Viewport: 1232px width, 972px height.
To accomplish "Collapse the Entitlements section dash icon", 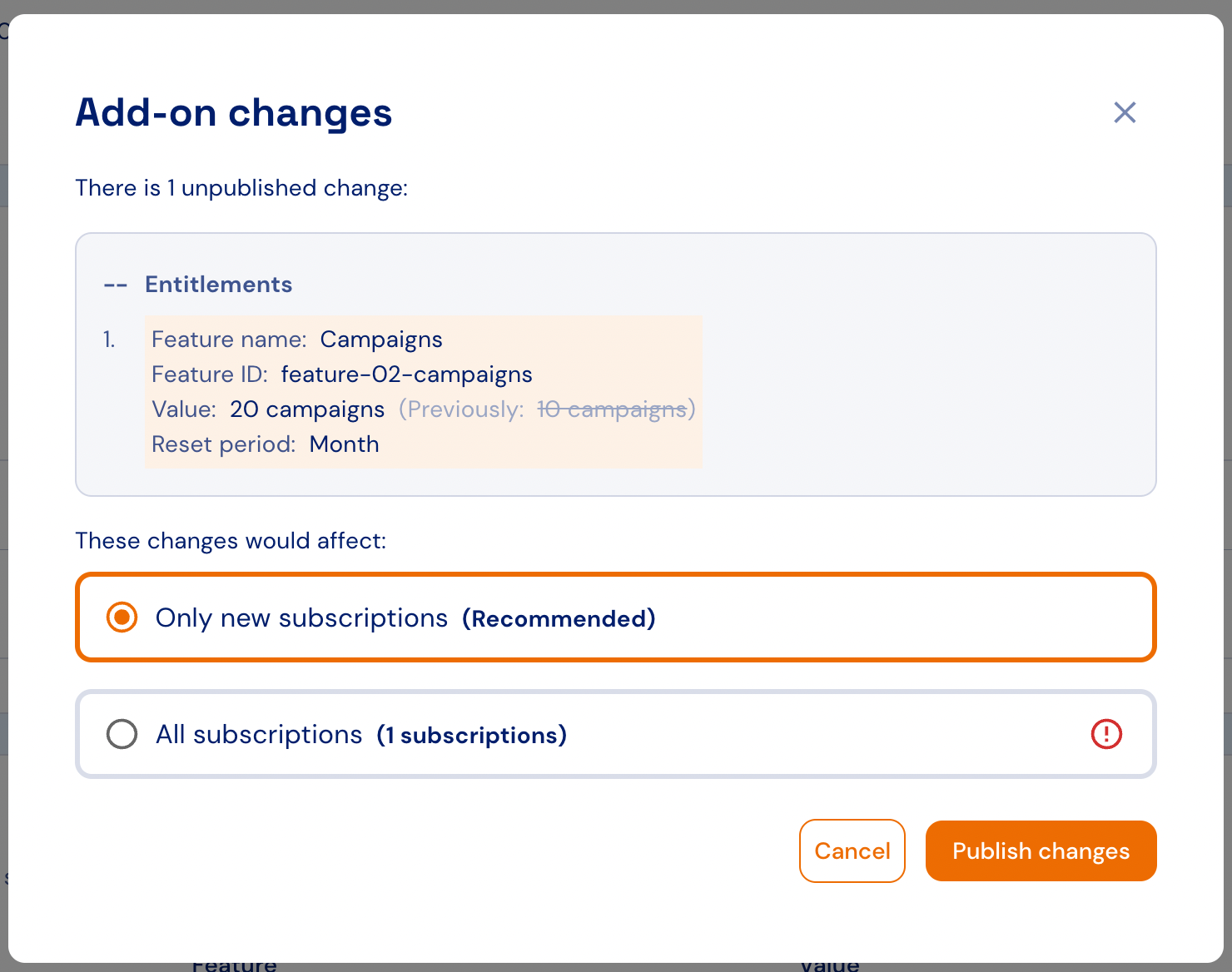I will point(115,285).
